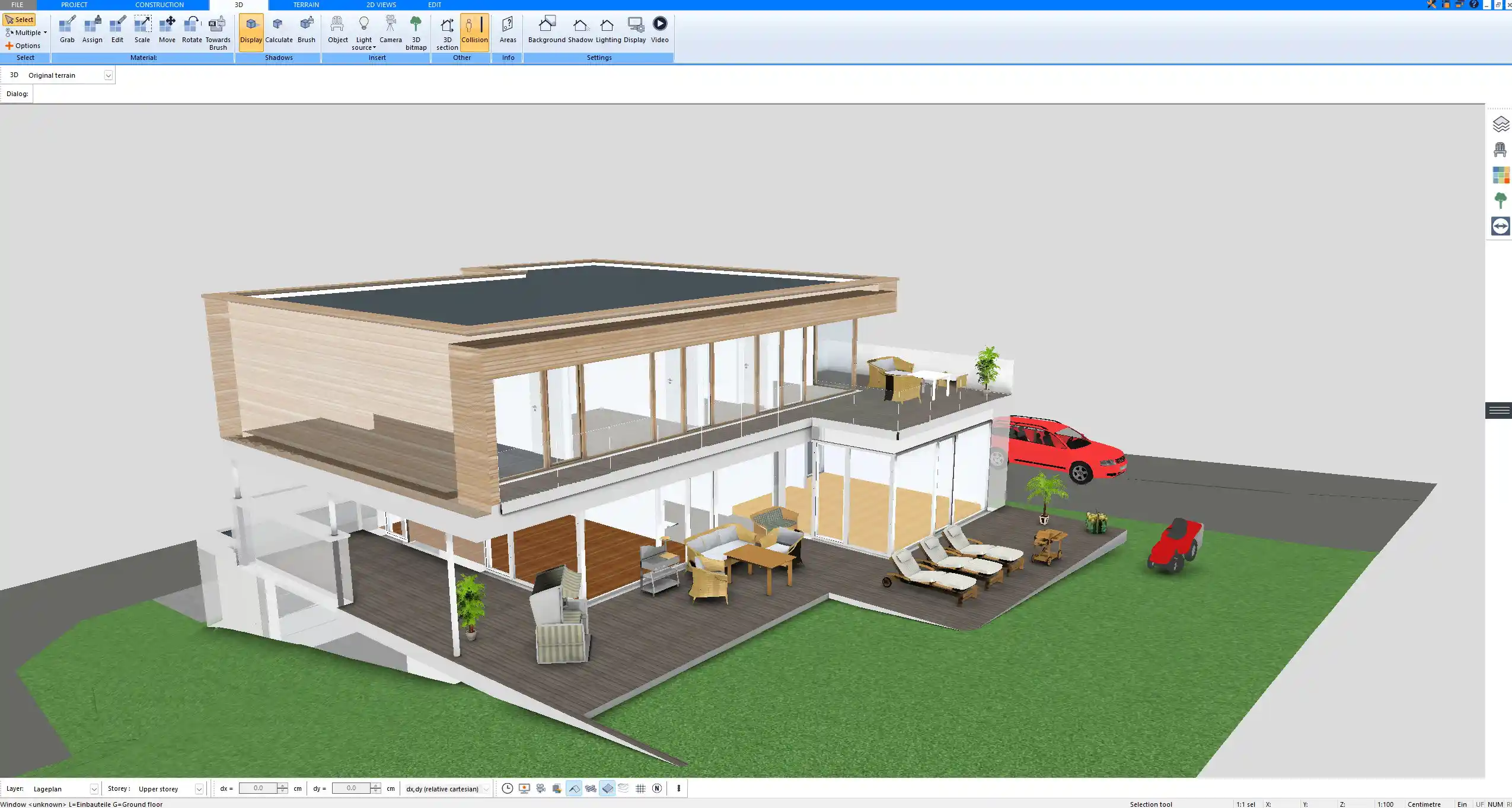This screenshot has width=1512, height=808.
Task: Click the movie camera icon in bottom toolbar
Action: pos(541,788)
